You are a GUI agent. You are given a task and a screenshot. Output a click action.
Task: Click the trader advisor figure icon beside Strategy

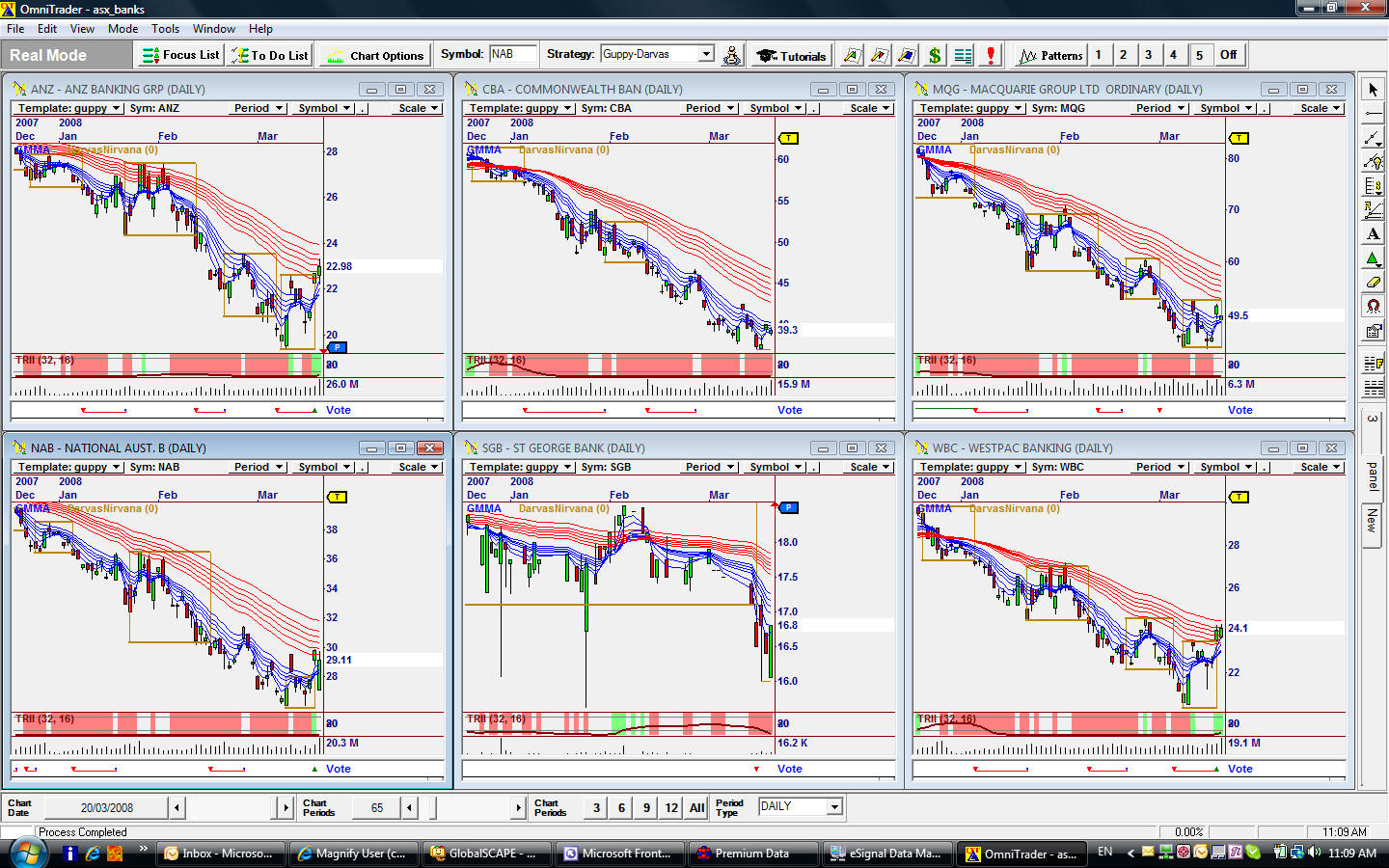(732, 55)
